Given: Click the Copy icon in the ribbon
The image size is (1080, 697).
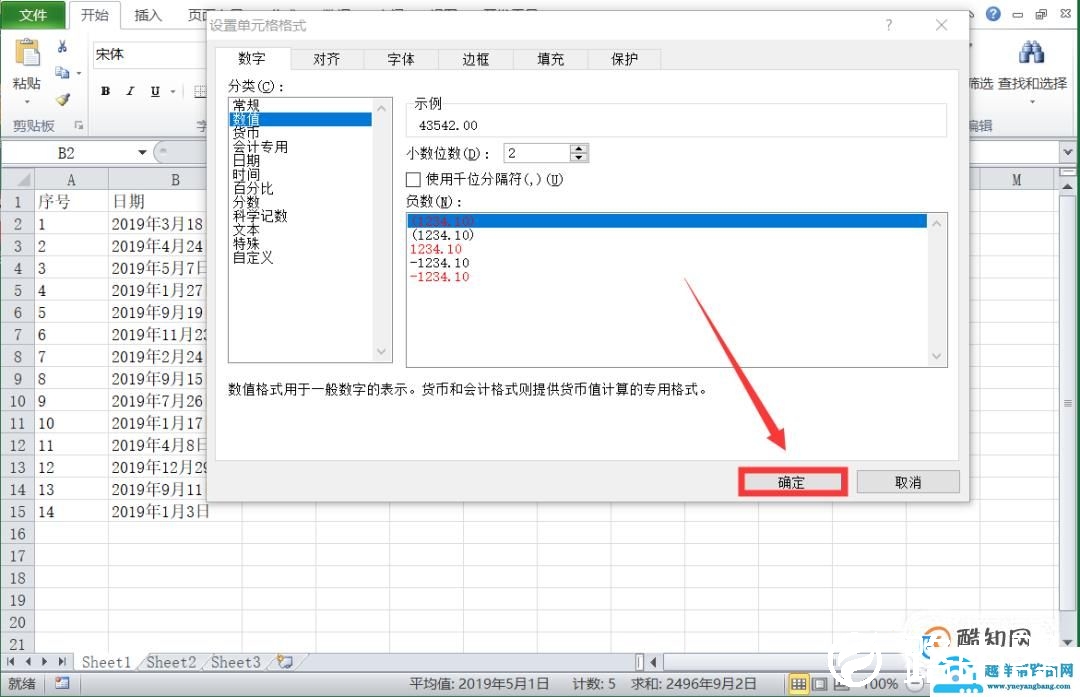Looking at the screenshot, I should tap(62, 72).
